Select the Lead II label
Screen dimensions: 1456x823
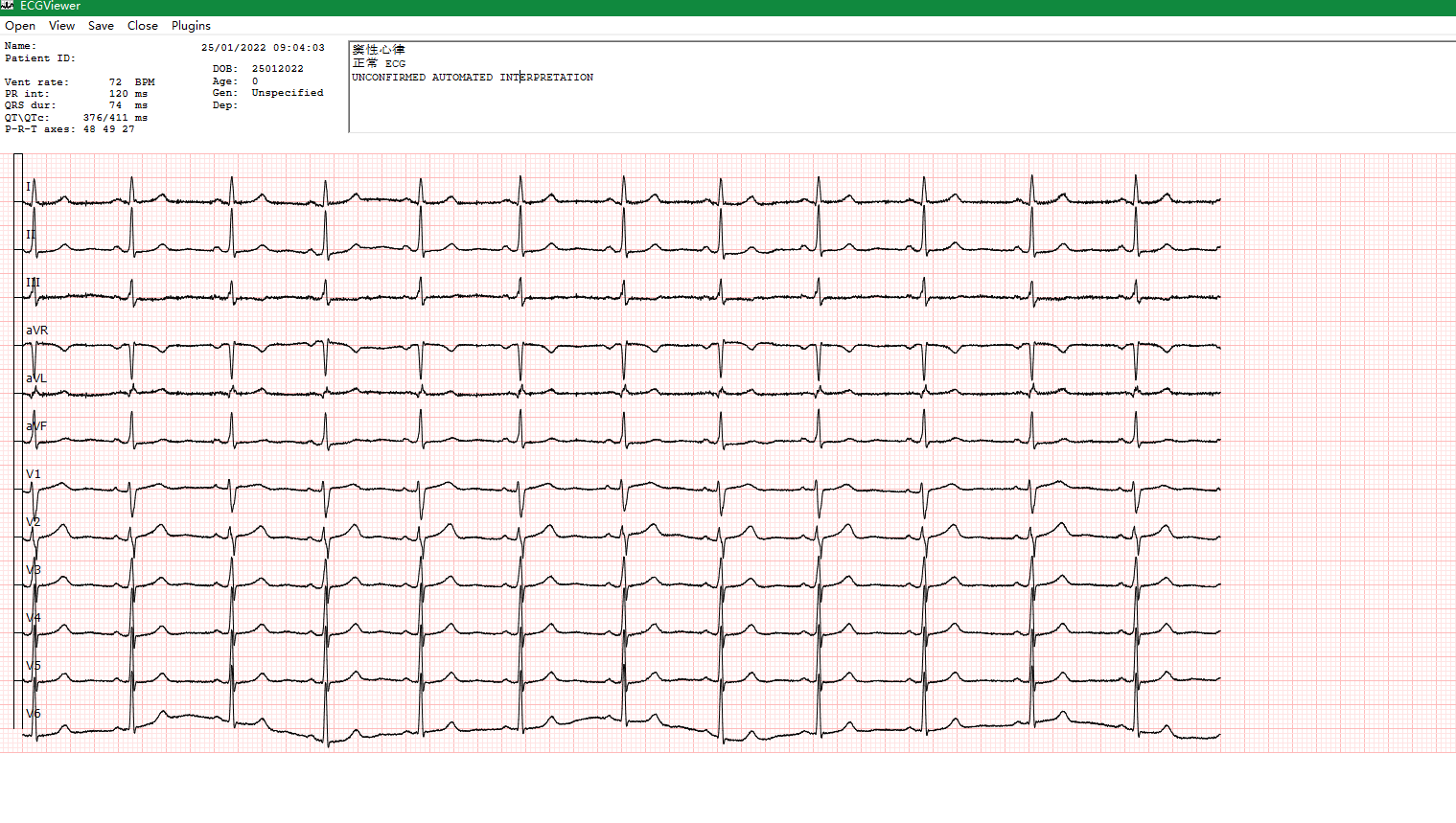[x=29, y=233]
